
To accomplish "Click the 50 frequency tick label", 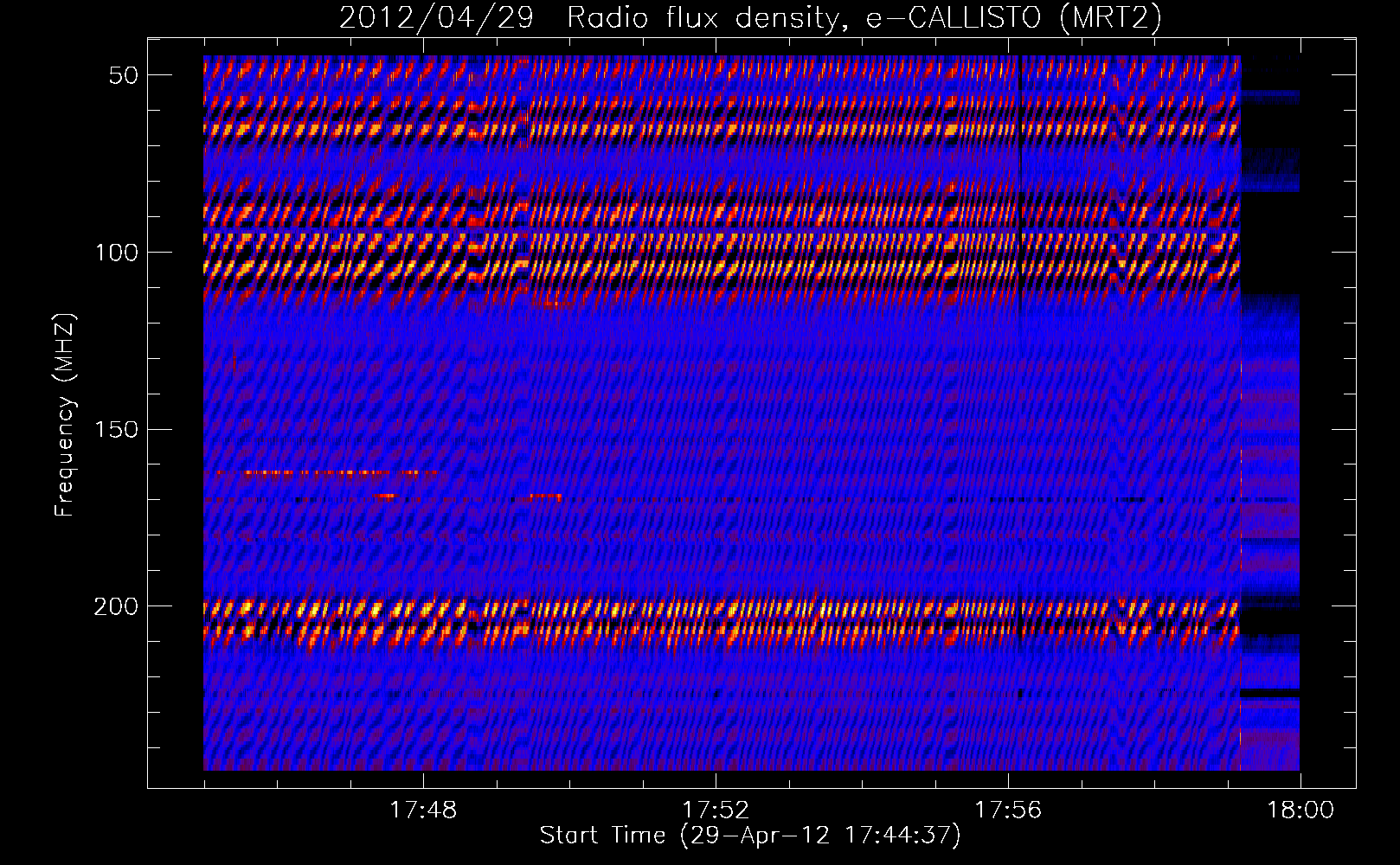I will point(124,75).
